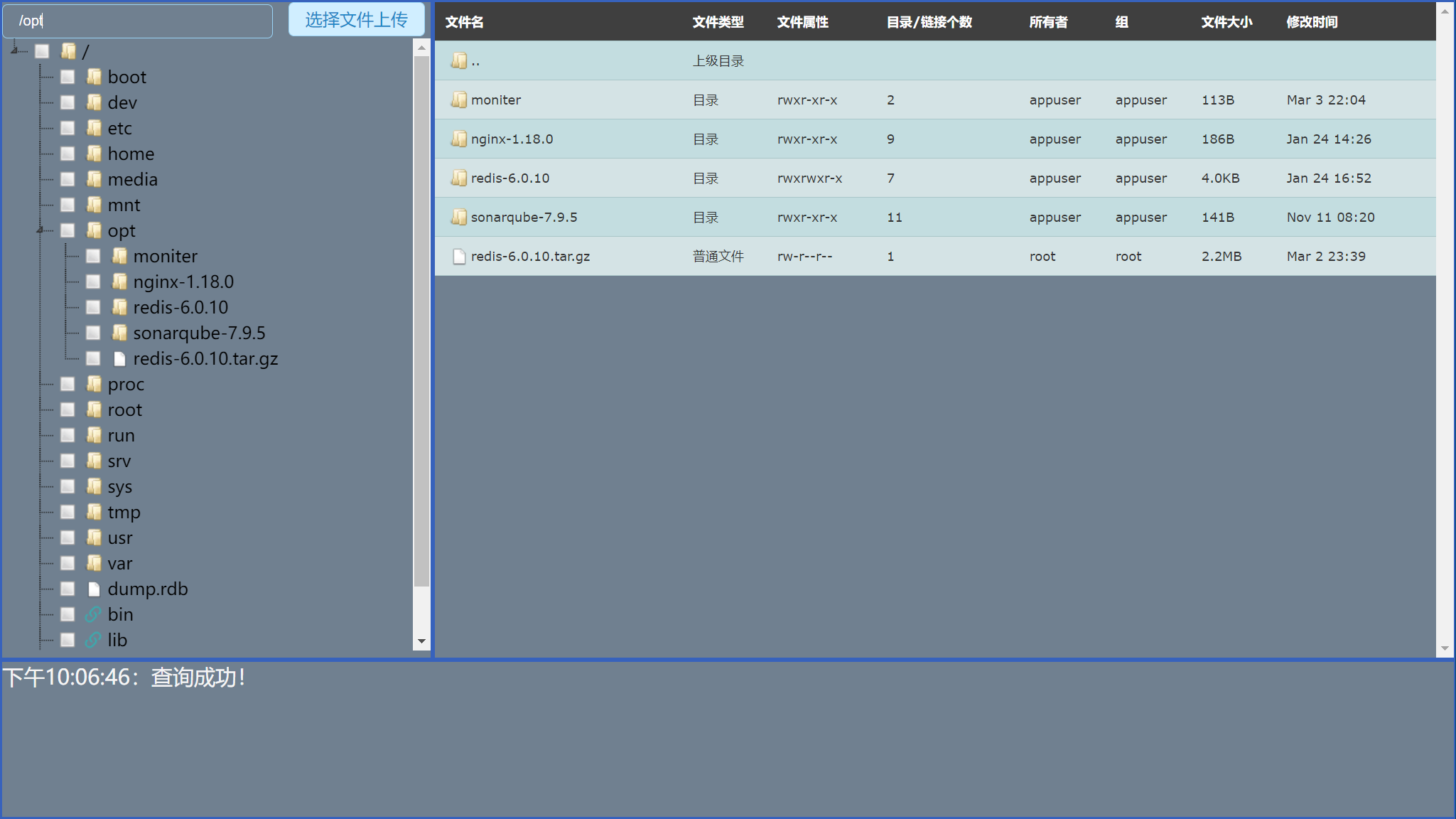Open the nginx-1.18.0 directory link in table
The width and height of the screenshot is (1456, 819).
pos(512,139)
